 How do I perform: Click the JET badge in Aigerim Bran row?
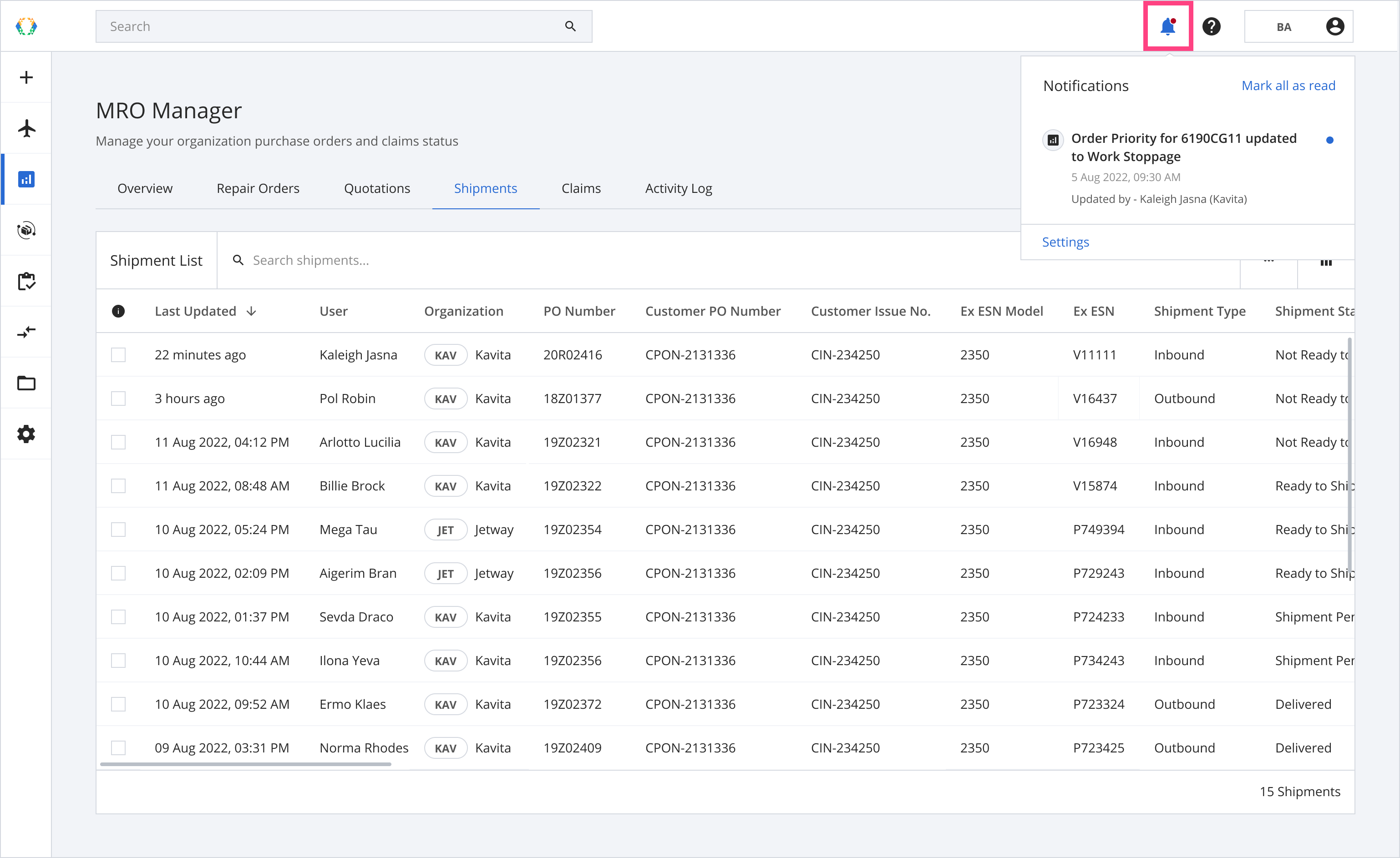446,574
